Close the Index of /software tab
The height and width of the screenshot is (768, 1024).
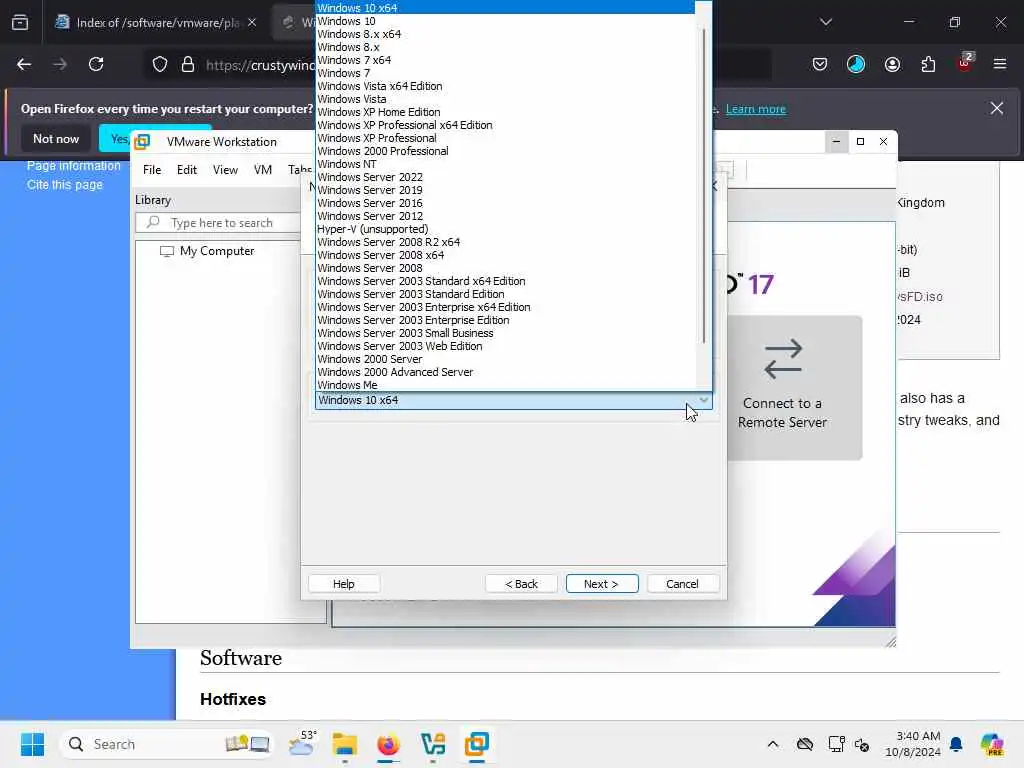252,22
